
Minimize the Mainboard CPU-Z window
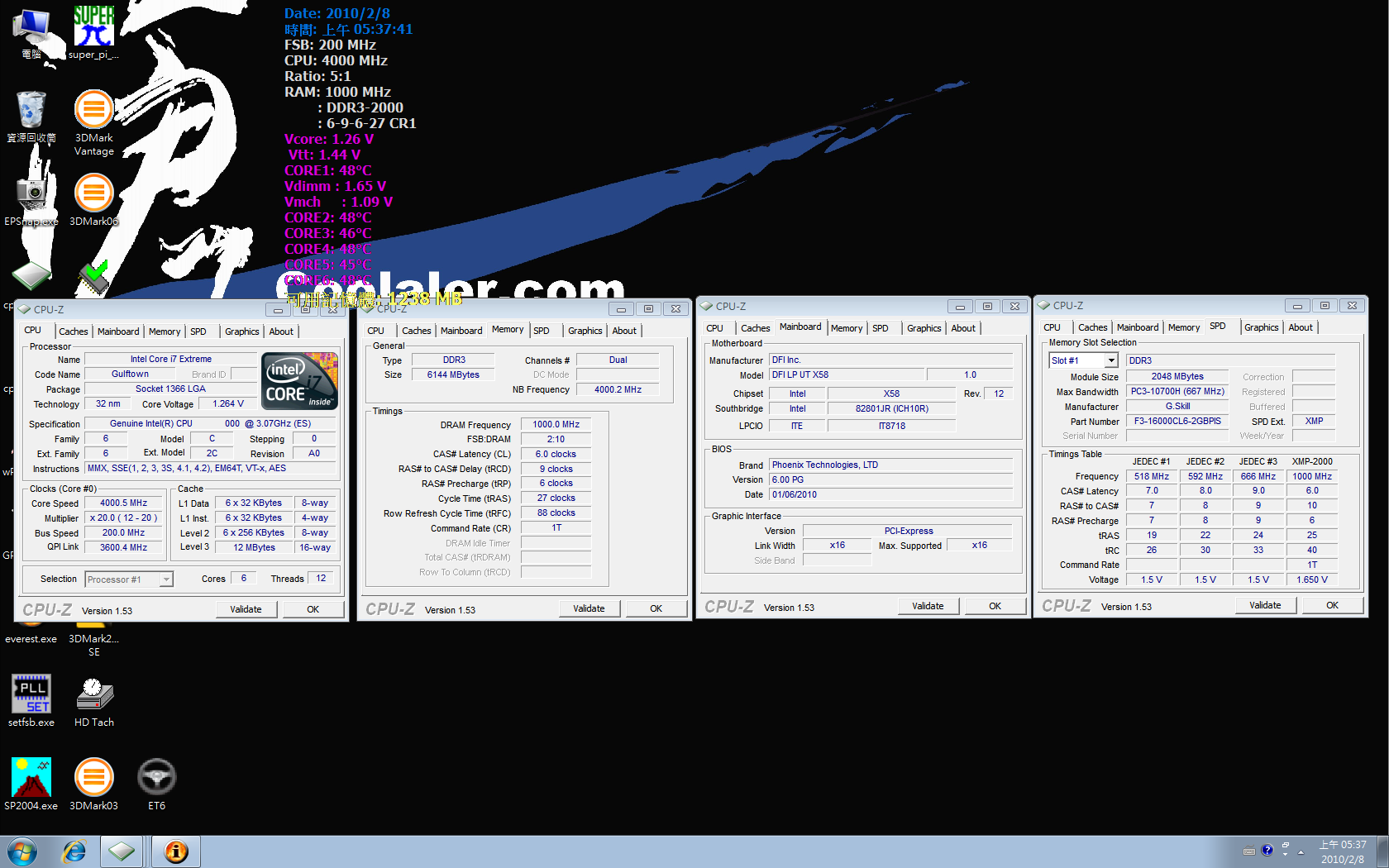pyautogui.click(x=960, y=307)
